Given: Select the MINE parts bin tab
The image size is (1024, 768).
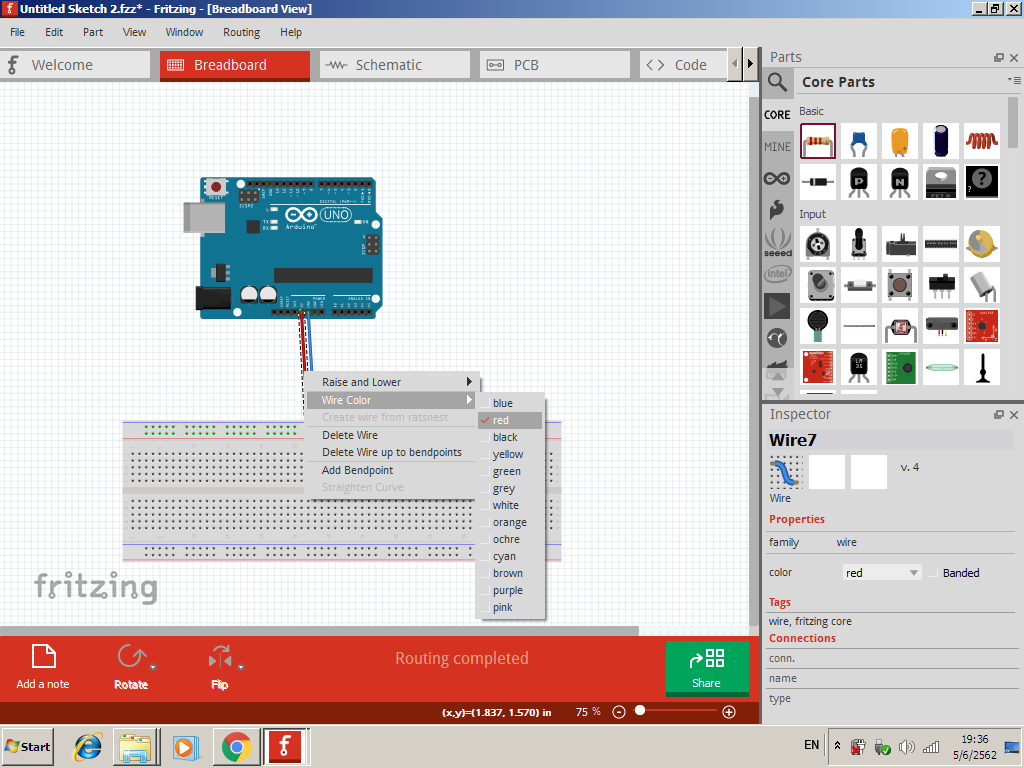Looking at the screenshot, I should point(777,147).
